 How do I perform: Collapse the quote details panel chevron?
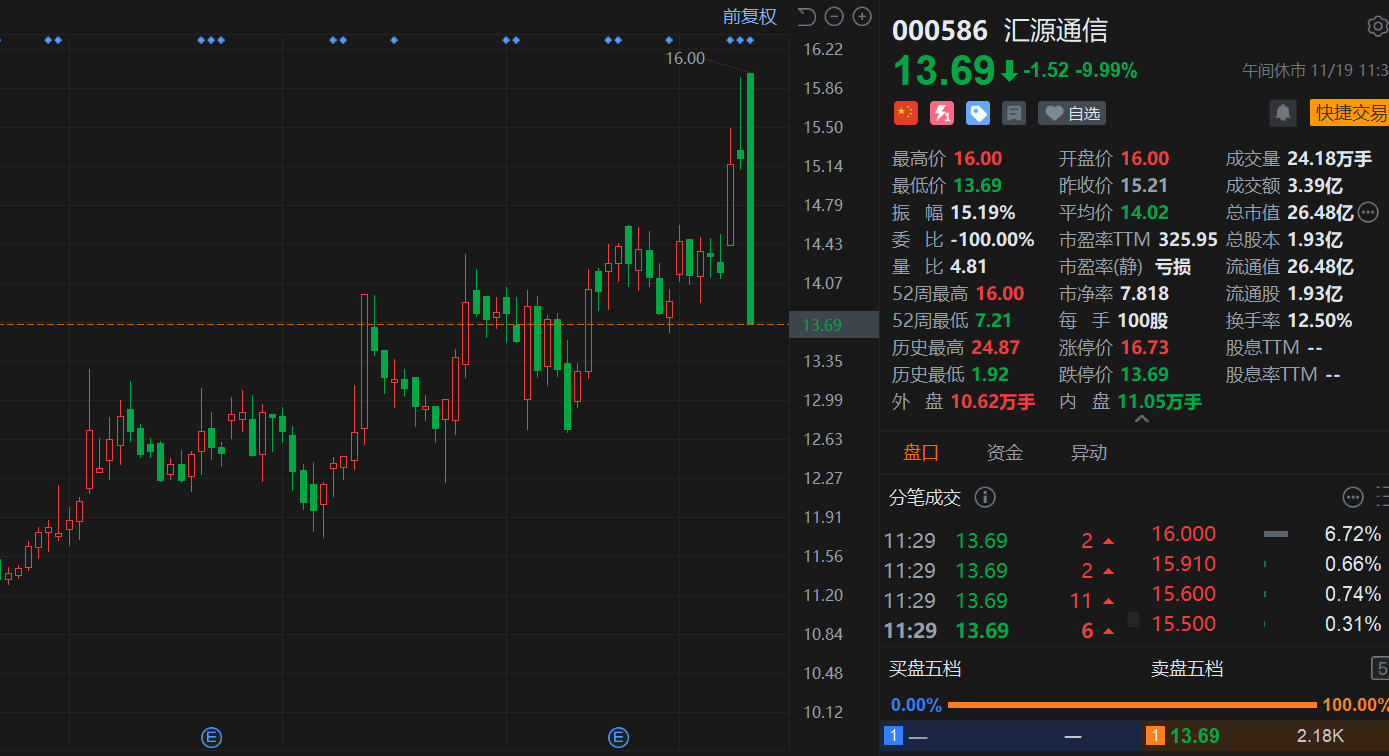click(1141, 420)
